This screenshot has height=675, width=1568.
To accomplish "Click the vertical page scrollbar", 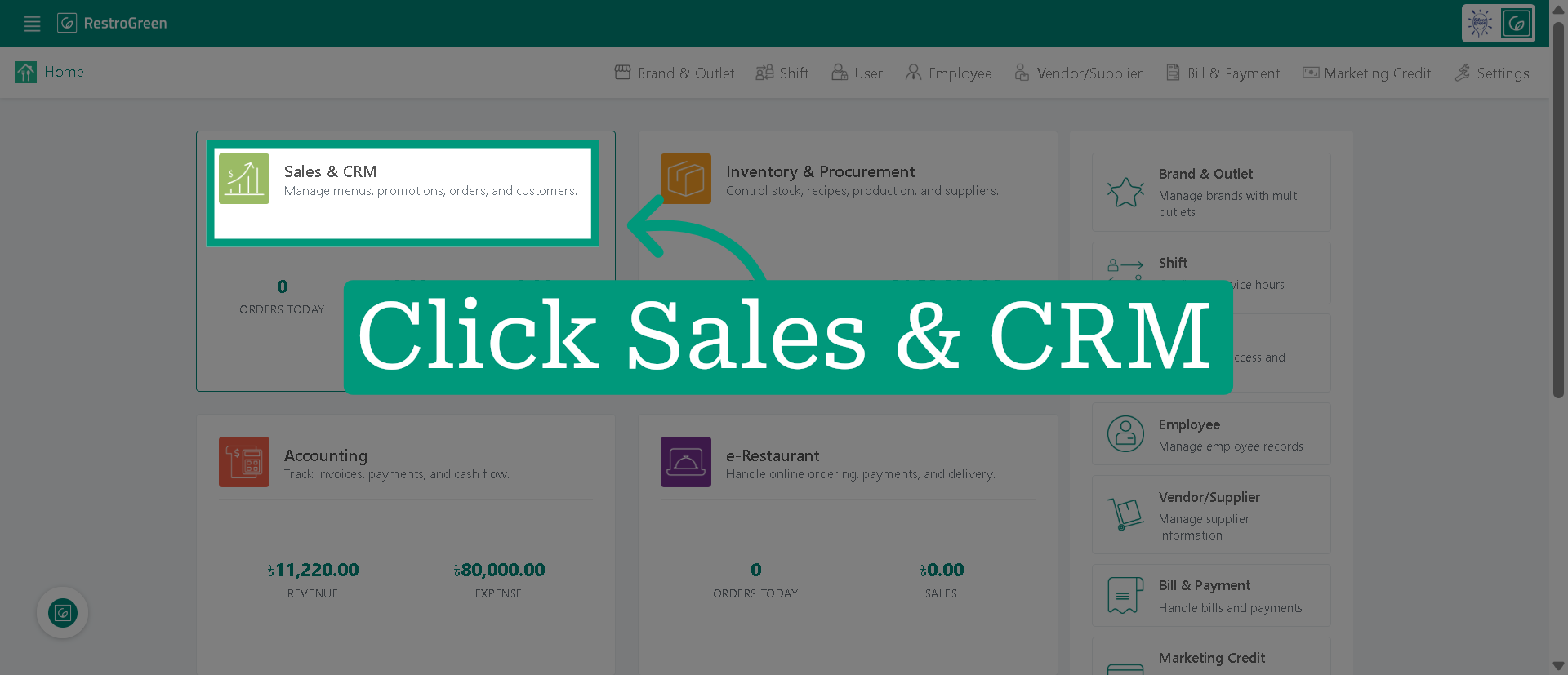I will (1558, 209).
